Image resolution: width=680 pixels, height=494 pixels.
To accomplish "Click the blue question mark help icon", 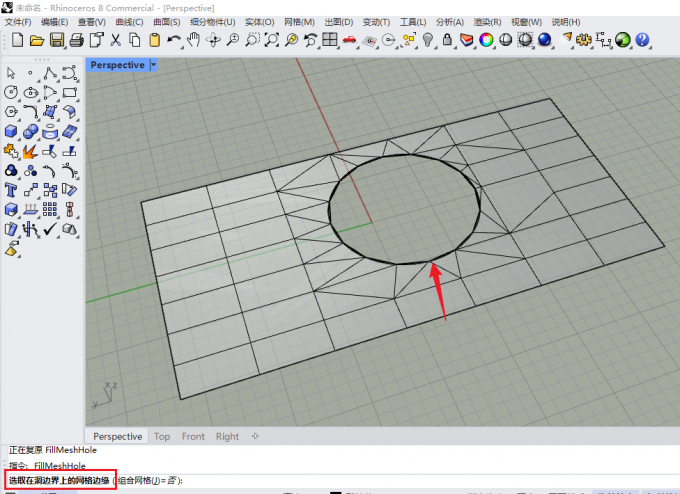I will (642, 40).
